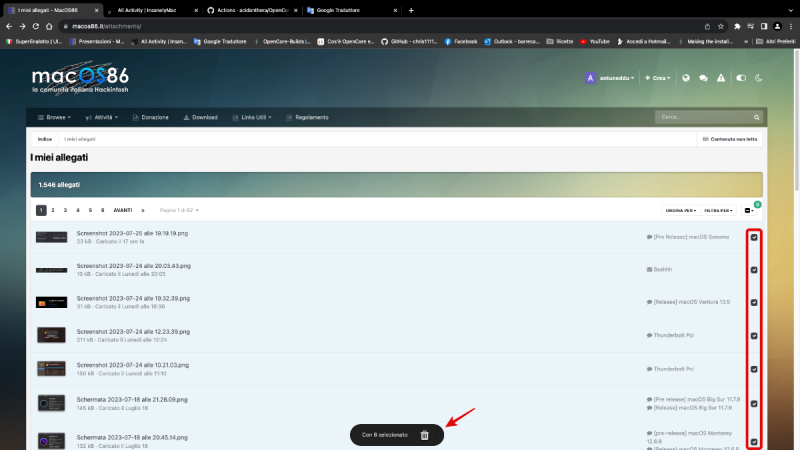Jump to last page double arrow
Screen dimensions: 800x450
(x=143, y=210)
